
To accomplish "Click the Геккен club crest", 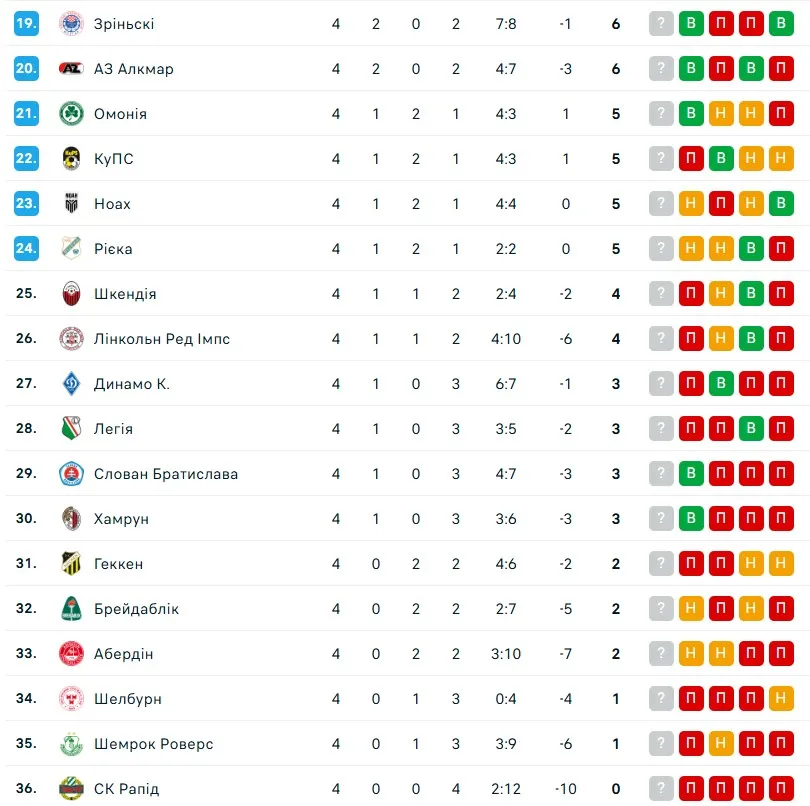I will (x=71, y=564).
